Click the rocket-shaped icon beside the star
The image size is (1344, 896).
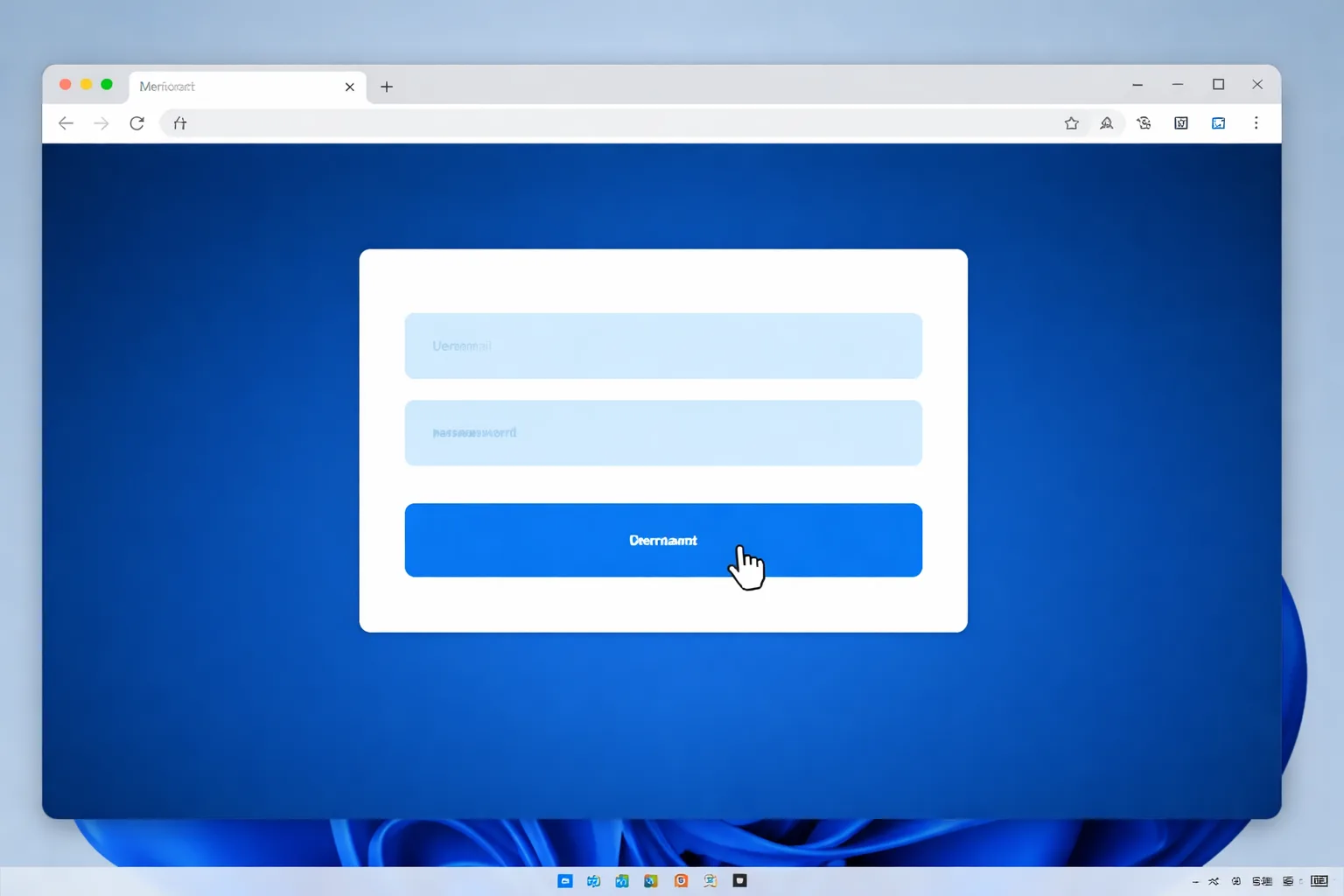[1107, 123]
